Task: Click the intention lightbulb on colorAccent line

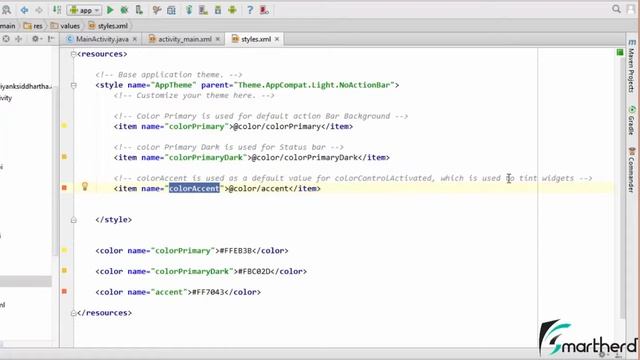Action: pos(85,187)
